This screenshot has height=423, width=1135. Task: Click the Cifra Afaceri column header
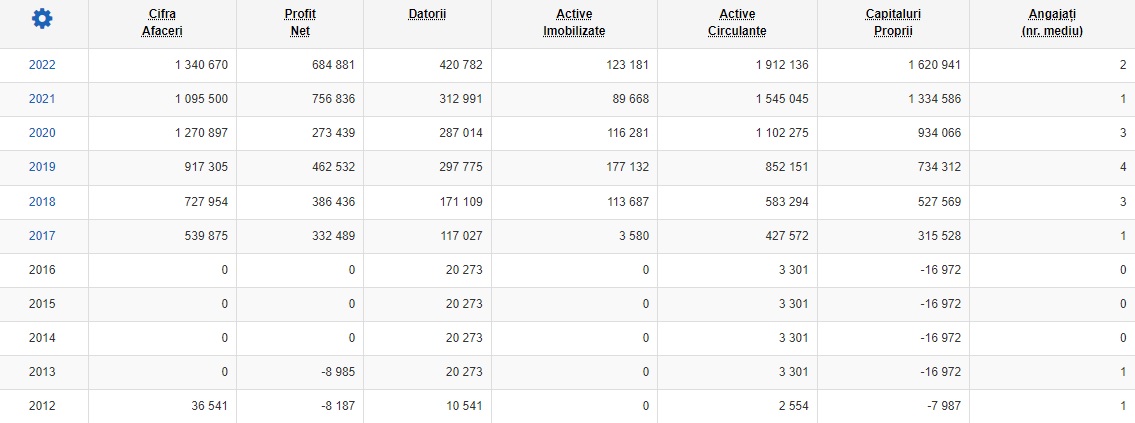click(162, 22)
